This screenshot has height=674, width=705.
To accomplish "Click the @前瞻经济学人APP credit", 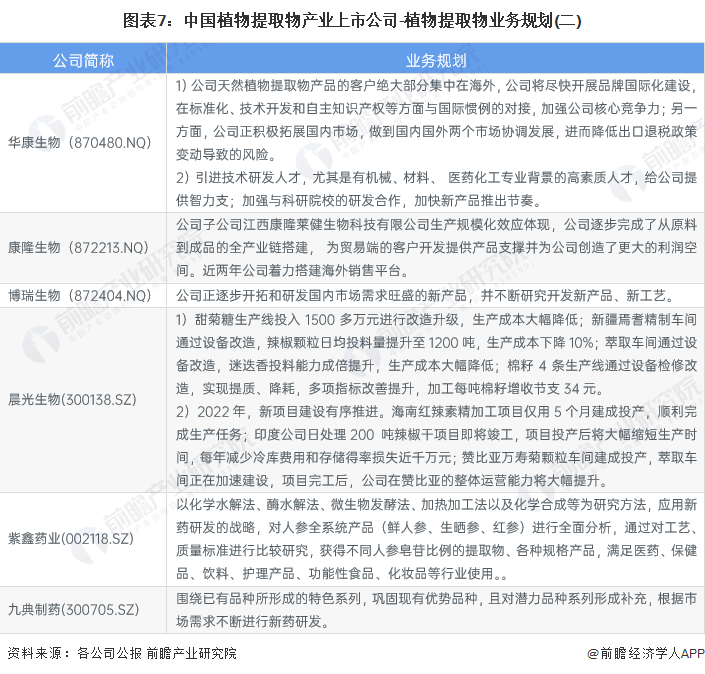I will click(646, 653).
